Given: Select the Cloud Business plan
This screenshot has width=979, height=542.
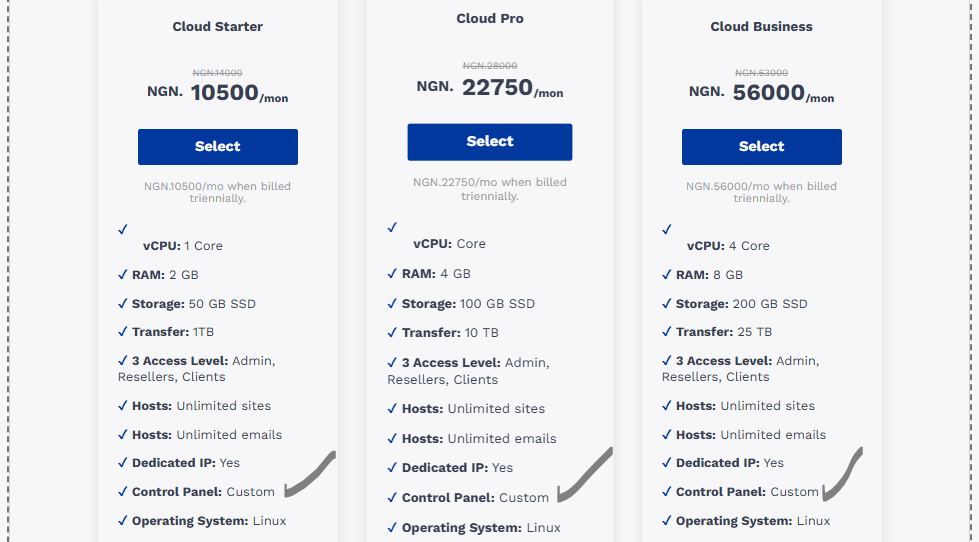Looking at the screenshot, I should click(x=761, y=147).
